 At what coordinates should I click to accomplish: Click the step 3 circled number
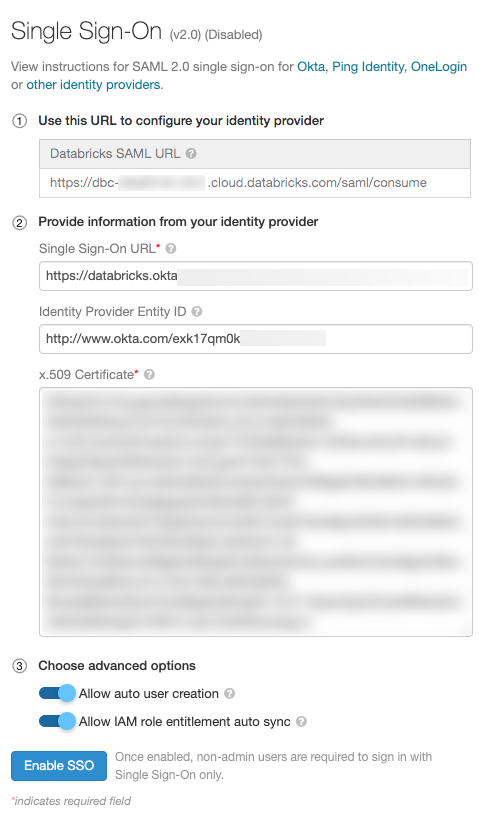(19, 666)
